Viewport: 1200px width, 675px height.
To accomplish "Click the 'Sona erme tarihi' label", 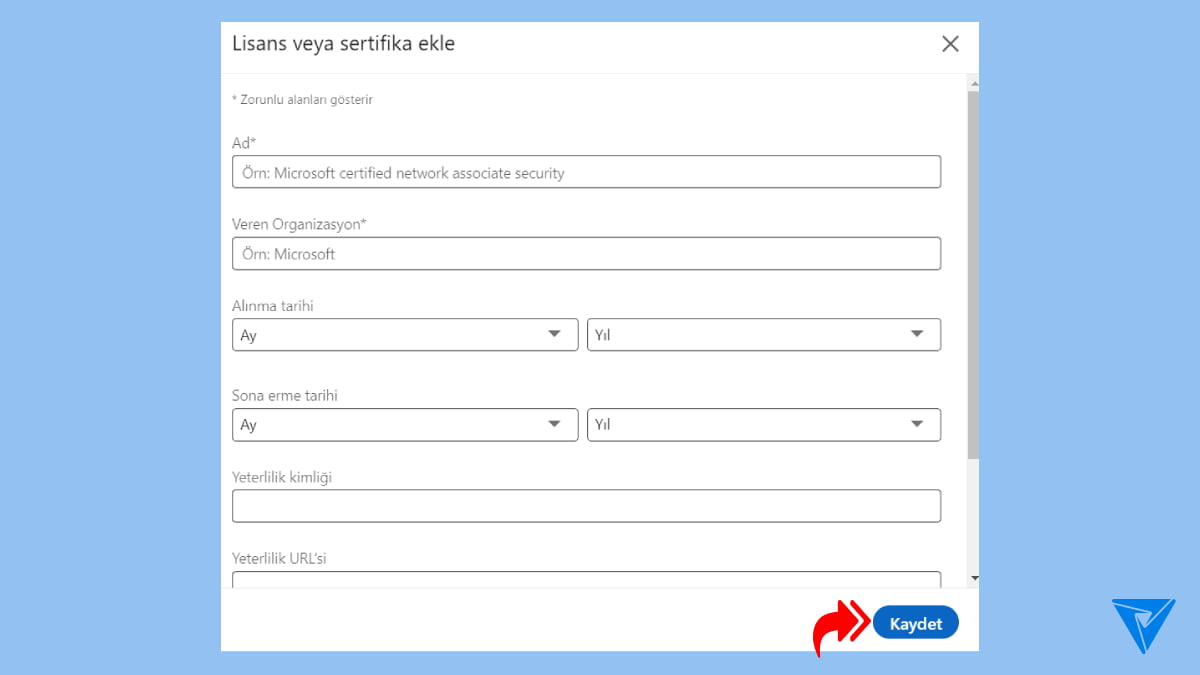I will pyautogui.click(x=284, y=395).
